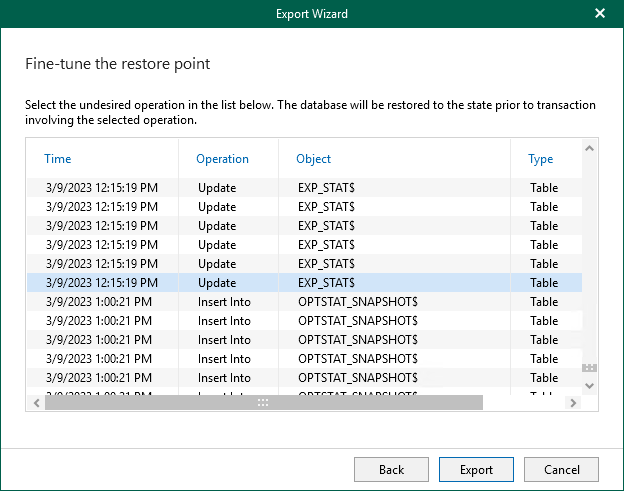The image size is (624, 491).
Task: Select the first Insert Into operation row
Action: [x=224, y=302]
